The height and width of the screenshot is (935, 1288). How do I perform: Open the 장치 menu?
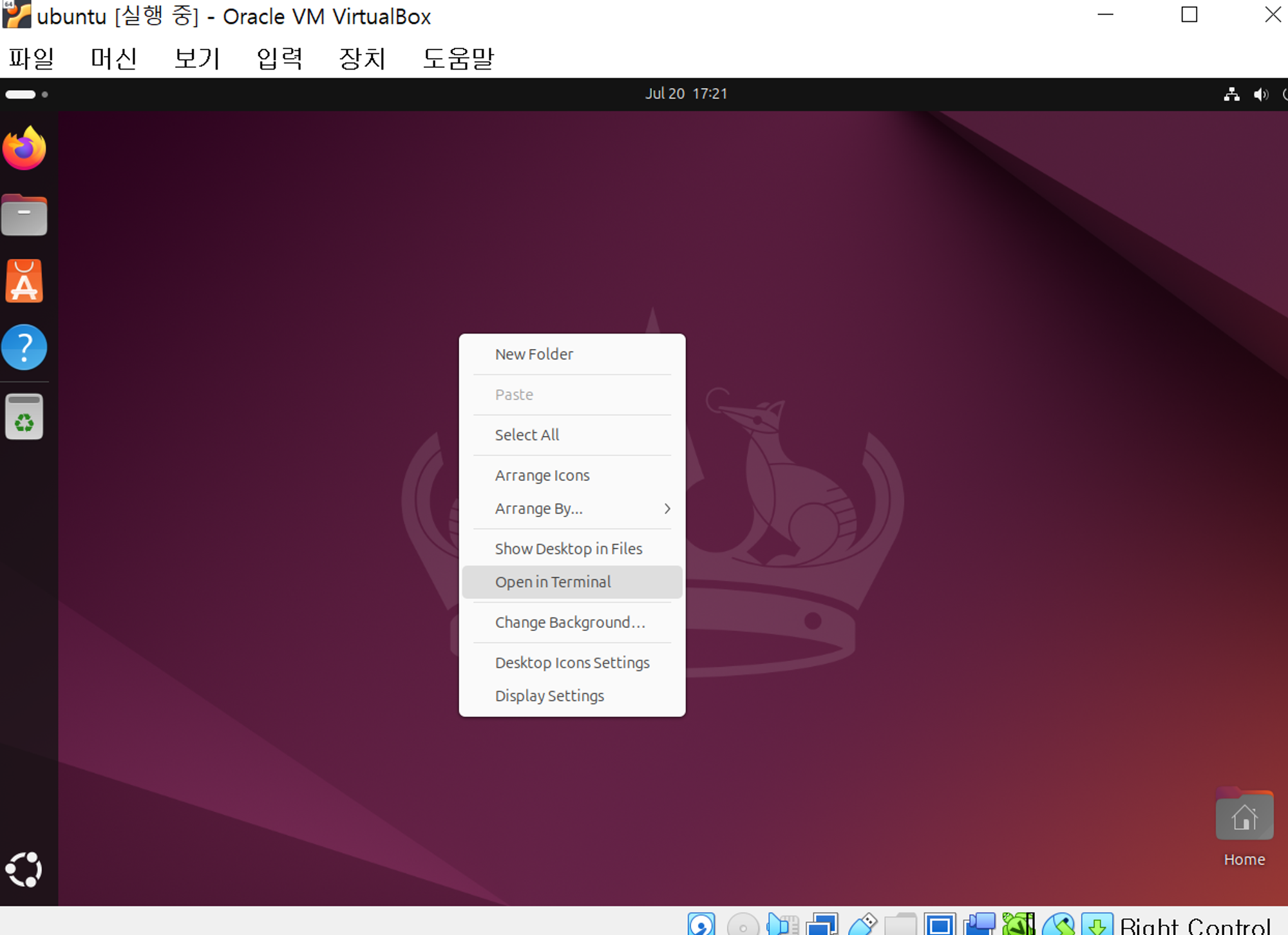pos(362,59)
